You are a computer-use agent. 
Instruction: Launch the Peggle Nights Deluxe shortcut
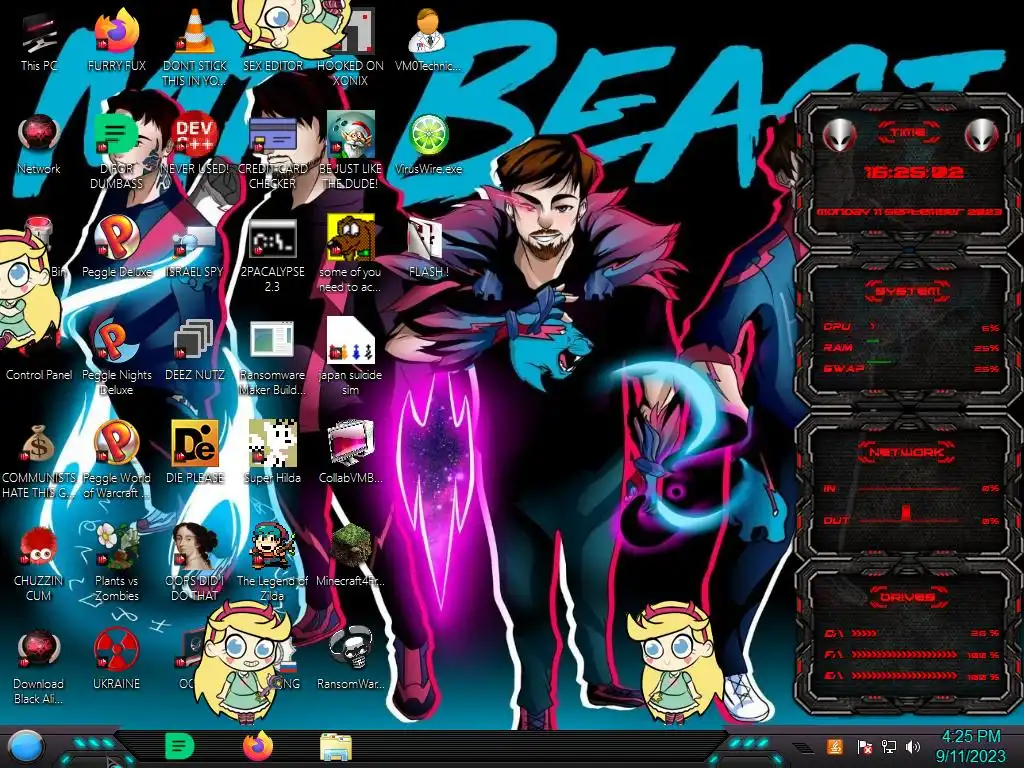click(x=117, y=358)
